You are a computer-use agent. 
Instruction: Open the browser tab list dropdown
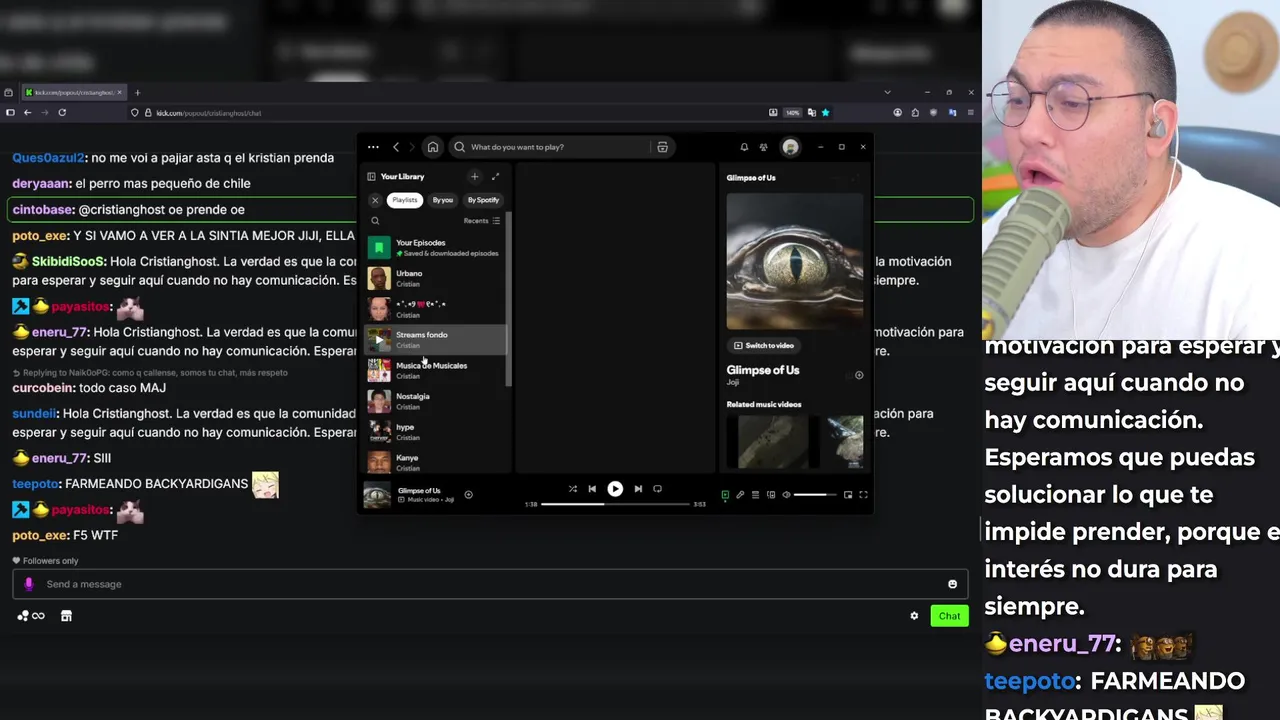pos(887,93)
